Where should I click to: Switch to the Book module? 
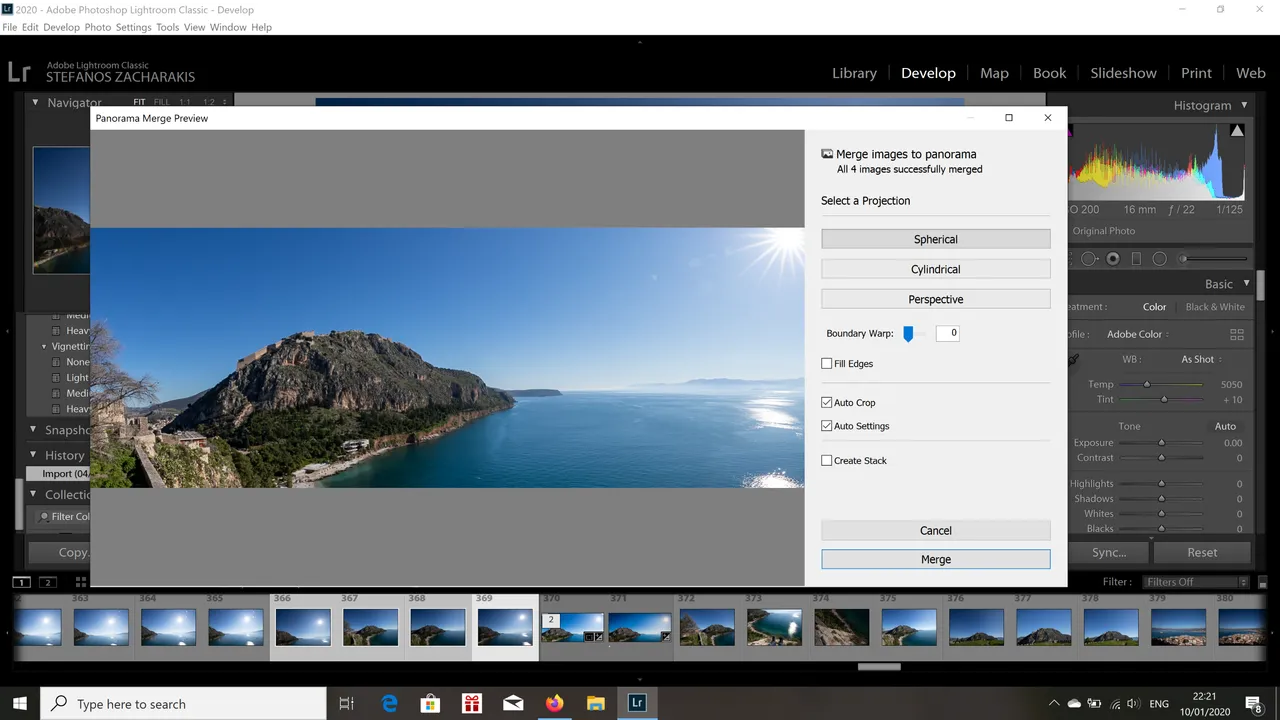tap(1050, 73)
